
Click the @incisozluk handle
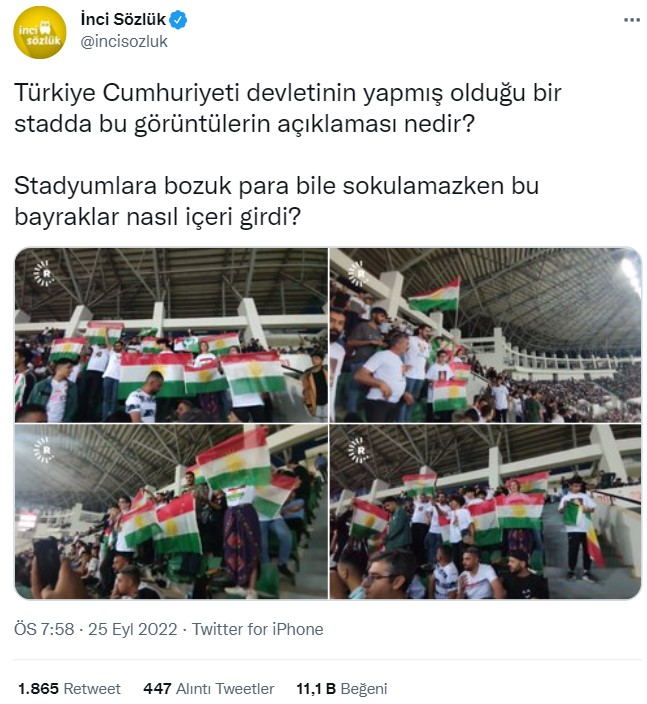click(124, 42)
